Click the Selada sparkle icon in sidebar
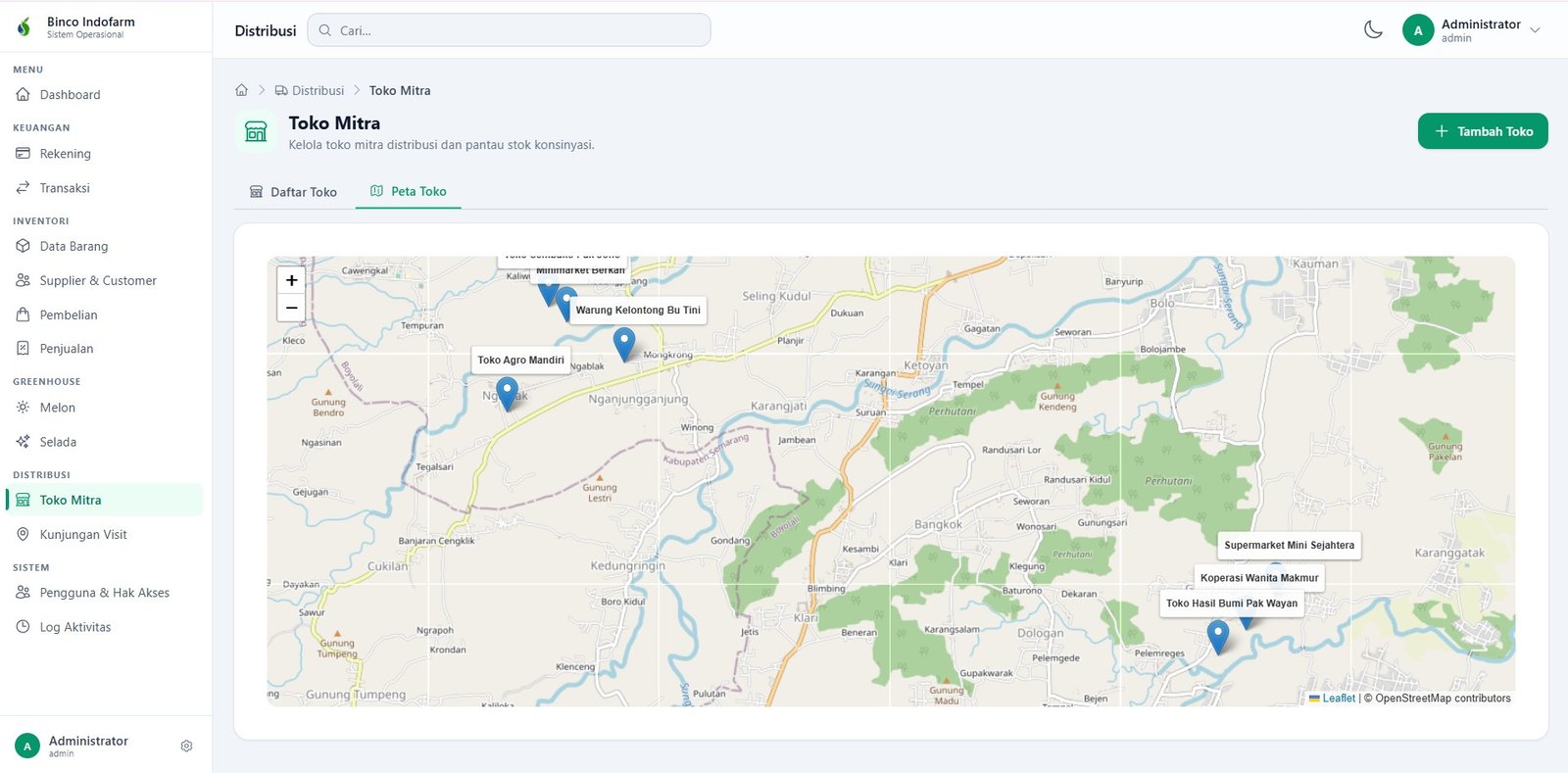The width and height of the screenshot is (1568, 773). coord(23,441)
